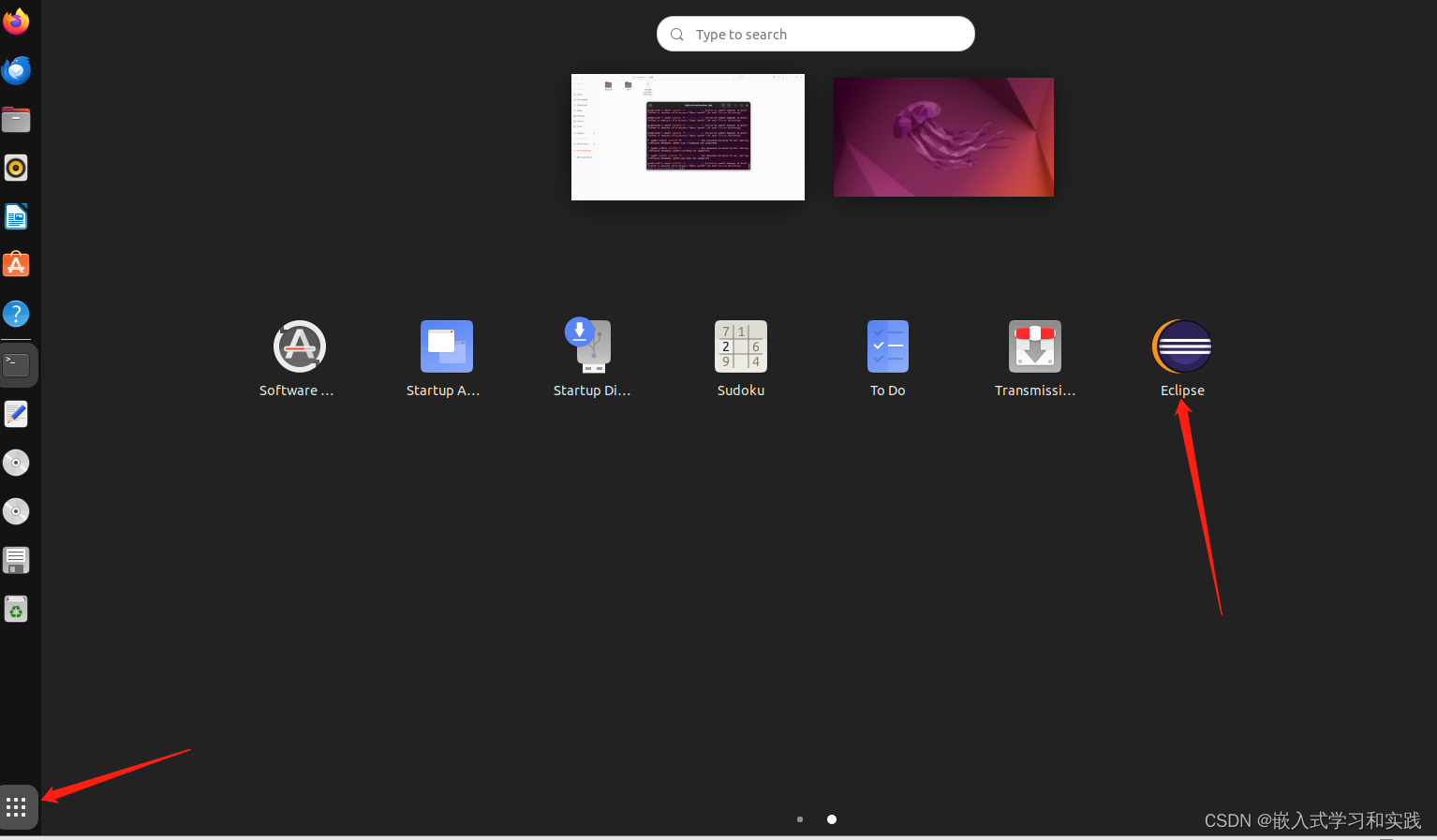The image size is (1437, 840).
Task: Open the Terminal from the dock
Action: click(x=16, y=364)
